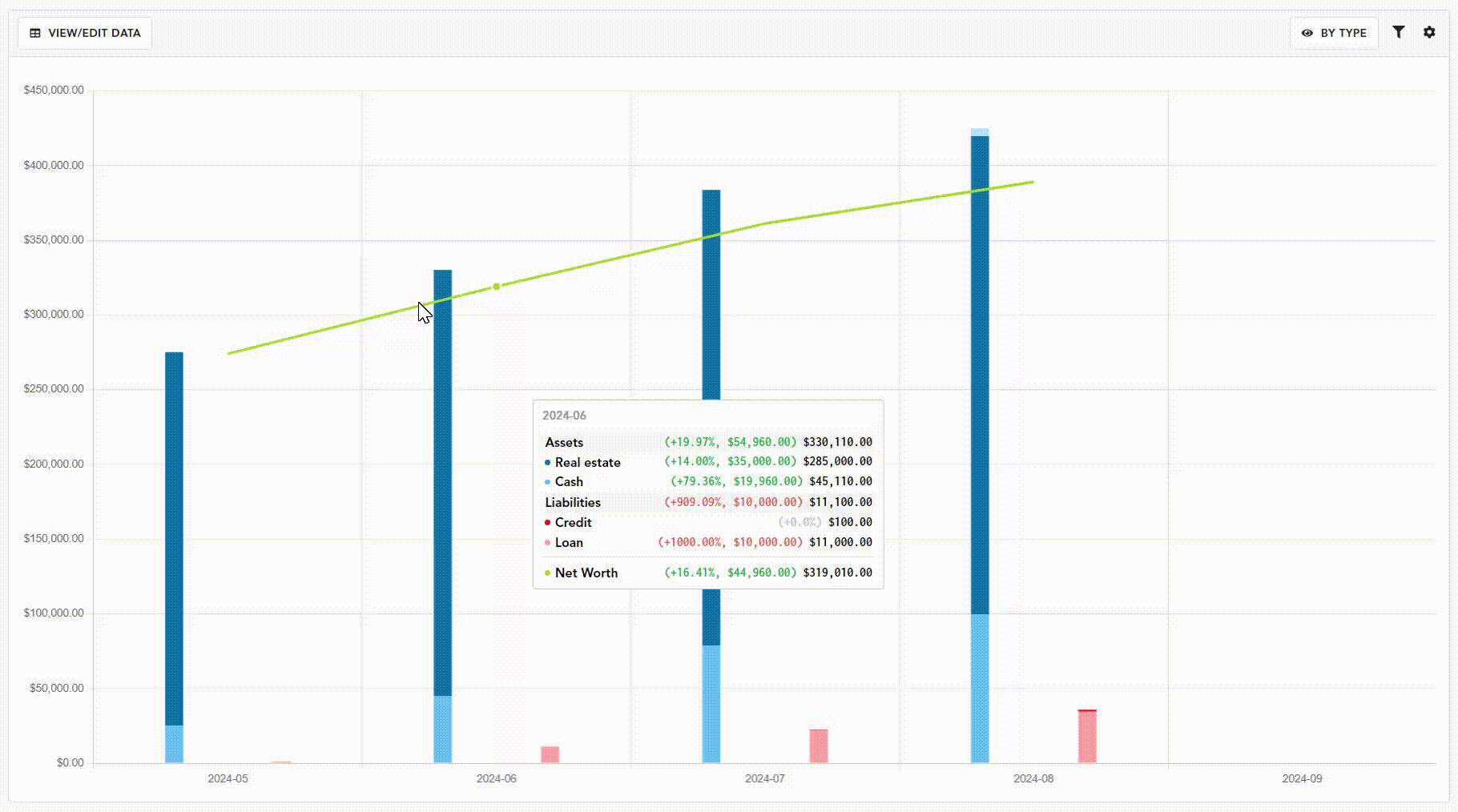Click the 2024-07 cash bar segment
The width and height of the screenshot is (1458, 812).
[711, 704]
